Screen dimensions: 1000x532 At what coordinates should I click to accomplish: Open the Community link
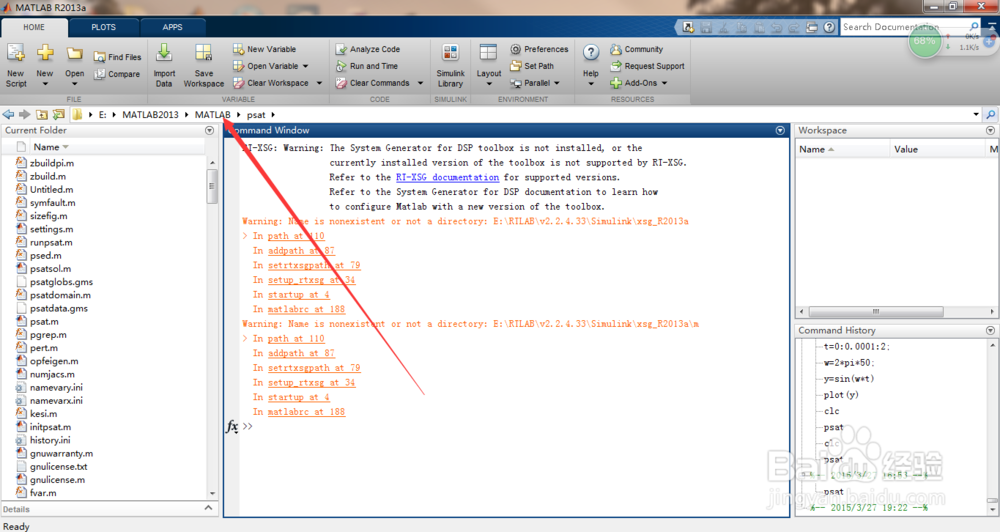tap(636, 49)
